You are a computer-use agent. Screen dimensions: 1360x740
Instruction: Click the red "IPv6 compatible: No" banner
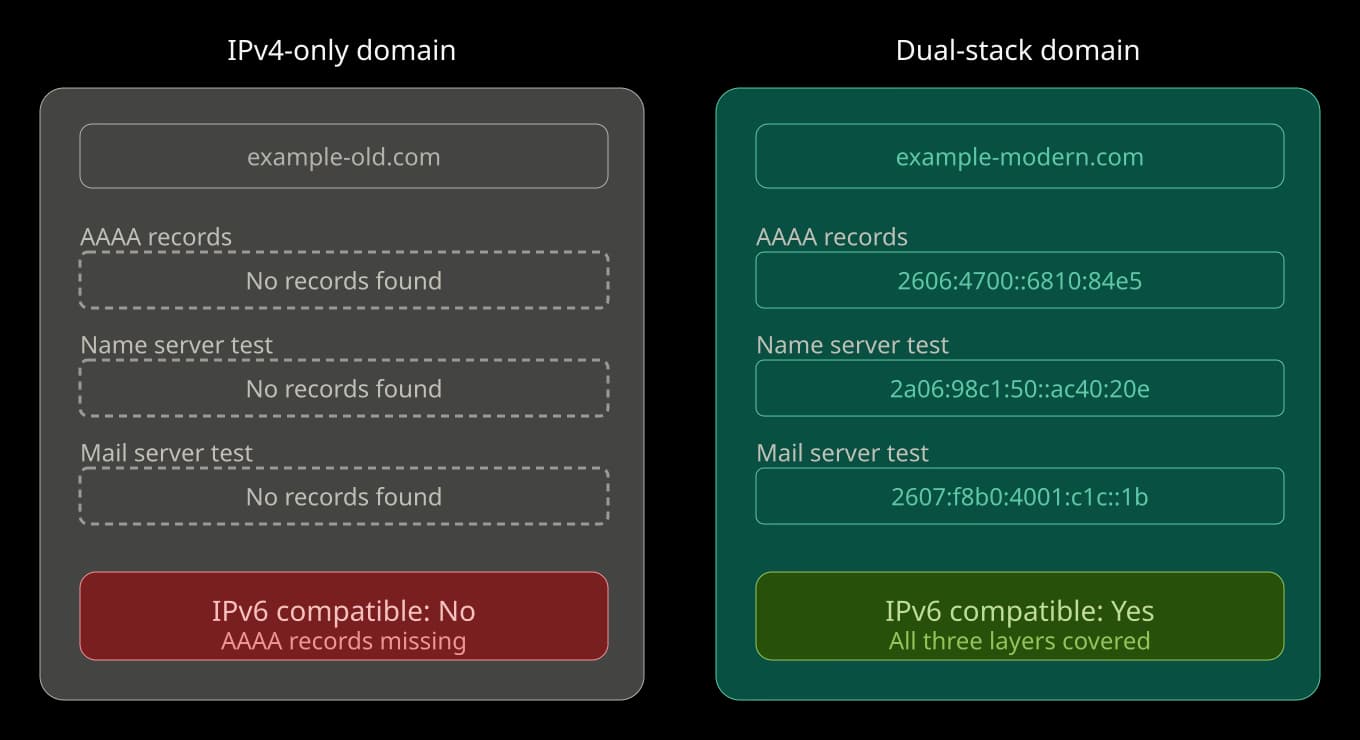[344, 616]
